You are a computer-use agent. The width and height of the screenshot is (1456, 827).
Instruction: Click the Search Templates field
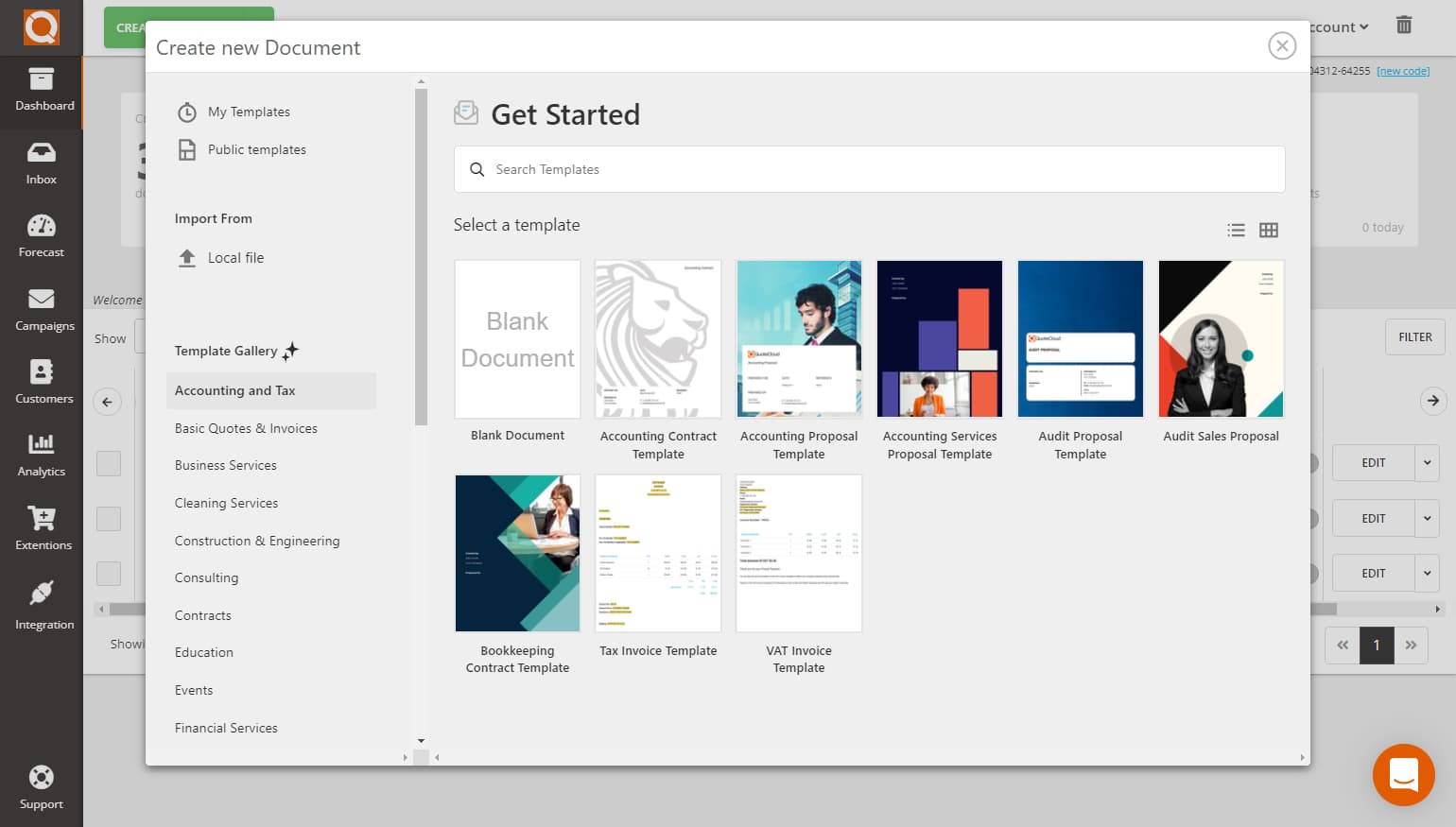click(x=869, y=169)
